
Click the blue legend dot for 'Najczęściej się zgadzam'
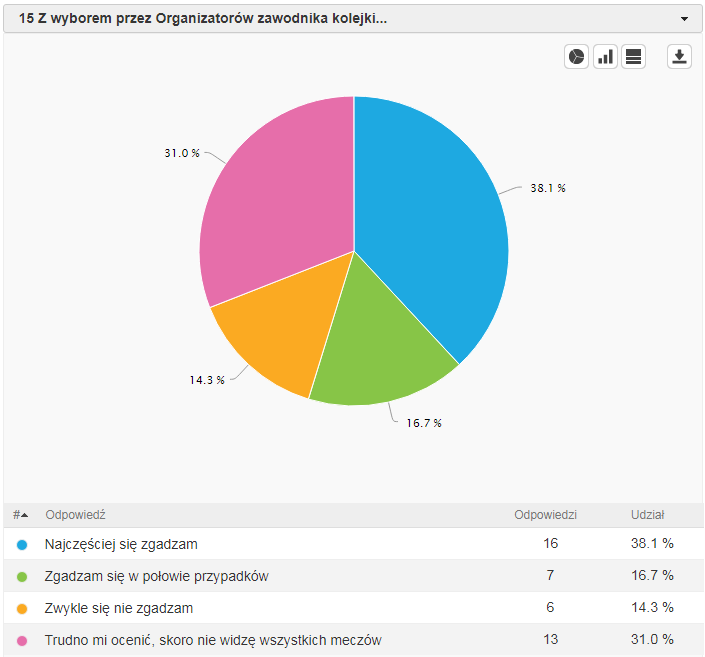click(22, 545)
